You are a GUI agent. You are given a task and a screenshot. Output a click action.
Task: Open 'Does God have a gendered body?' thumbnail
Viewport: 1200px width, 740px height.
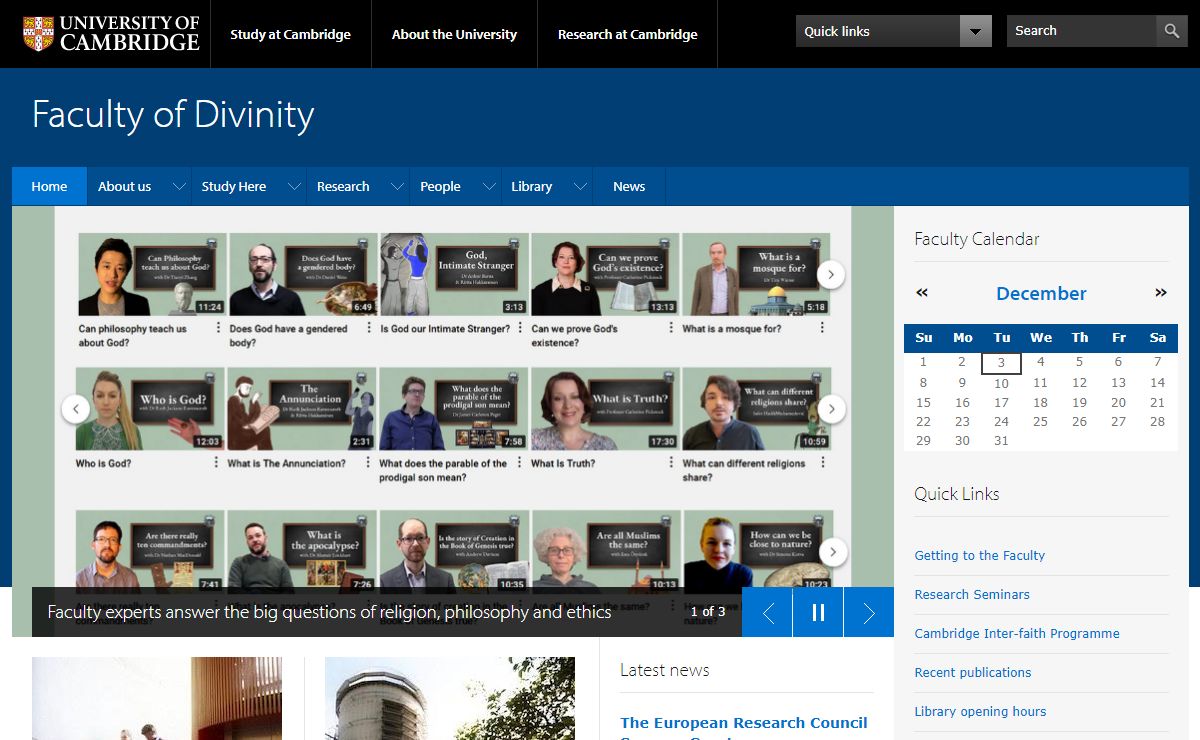302,275
